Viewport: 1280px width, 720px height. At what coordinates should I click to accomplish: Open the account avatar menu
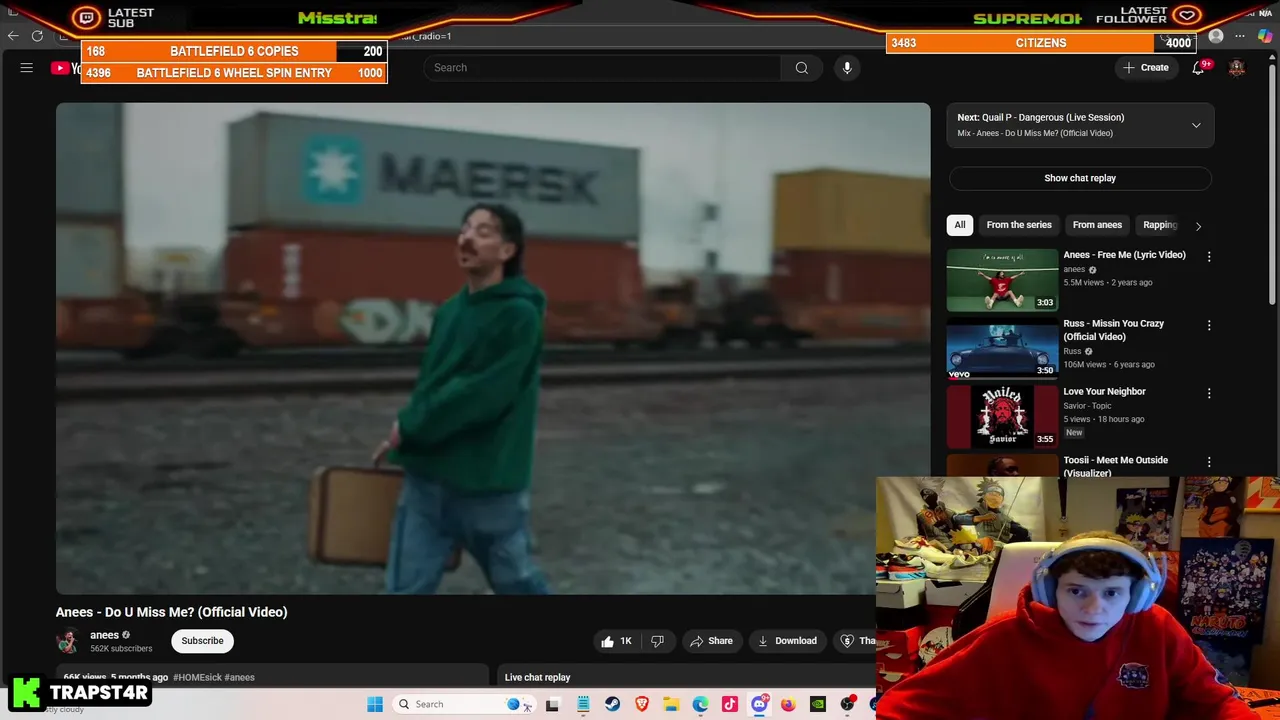[x=1237, y=68]
